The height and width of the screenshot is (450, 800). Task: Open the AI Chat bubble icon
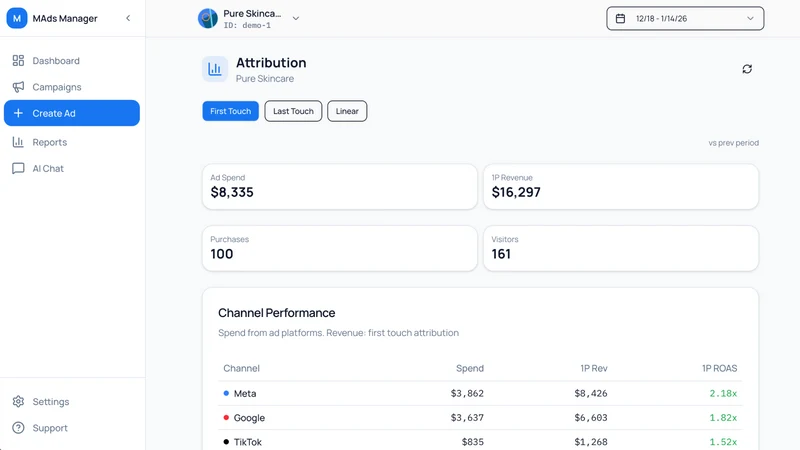(x=18, y=168)
